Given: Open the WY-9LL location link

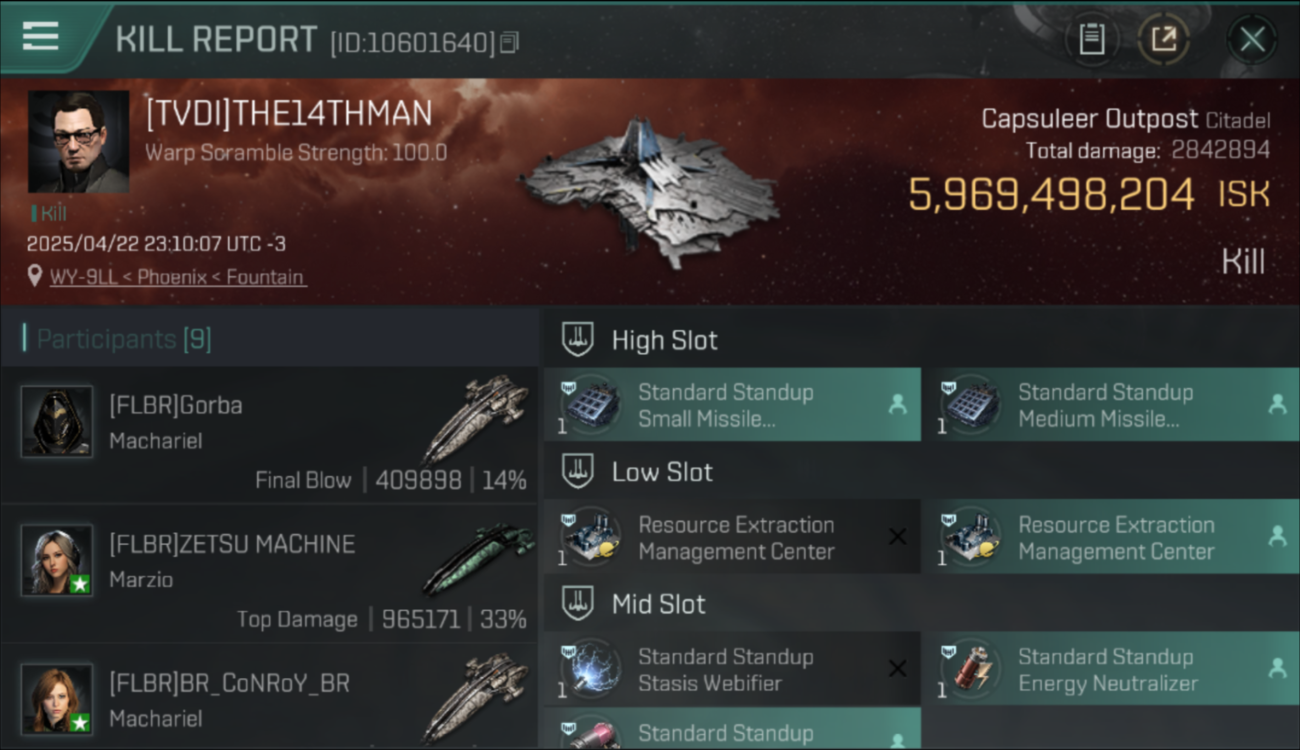Looking at the screenshot, I should coord(178,277).
